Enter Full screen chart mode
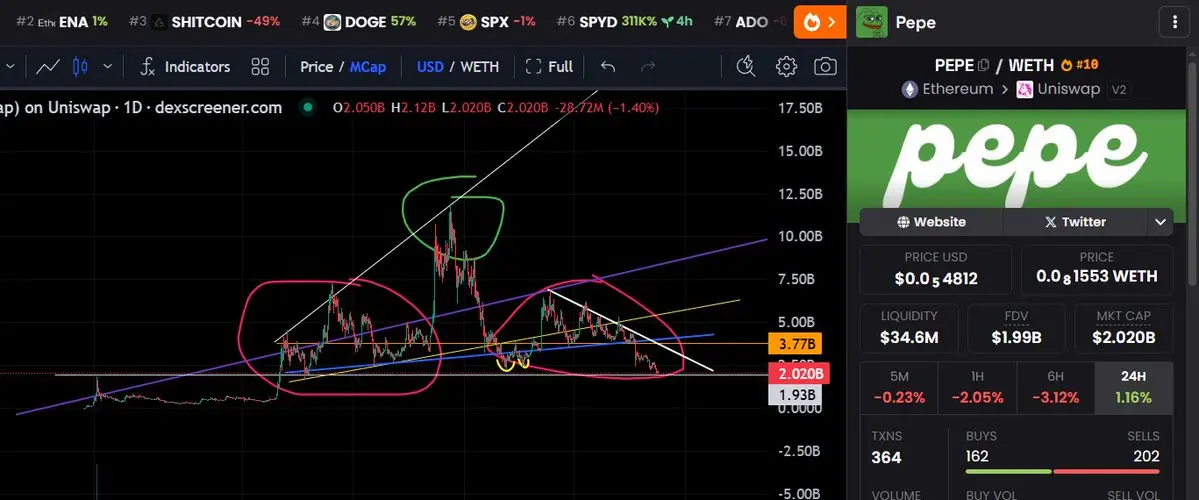 tap(549, 67)
